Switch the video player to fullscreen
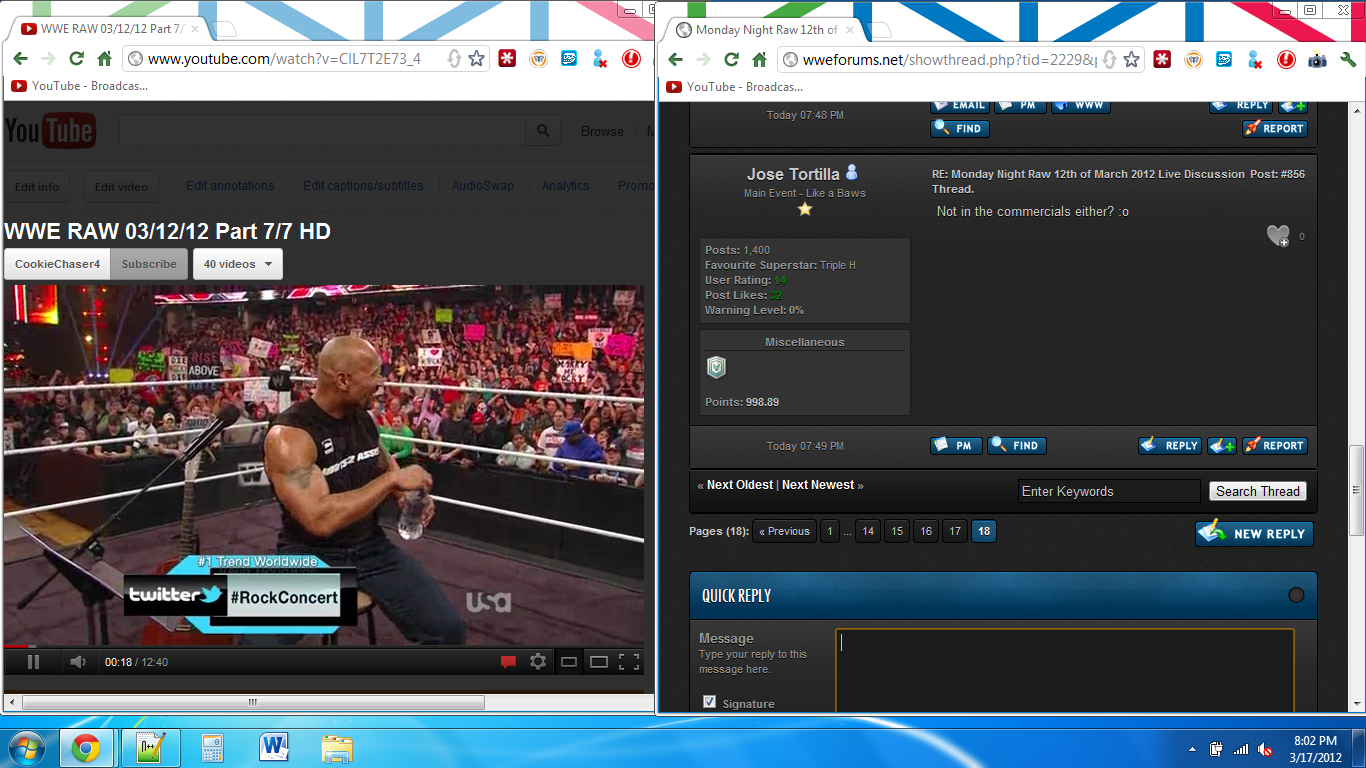This screenshot has width=1366, height=768. point(629,661)
